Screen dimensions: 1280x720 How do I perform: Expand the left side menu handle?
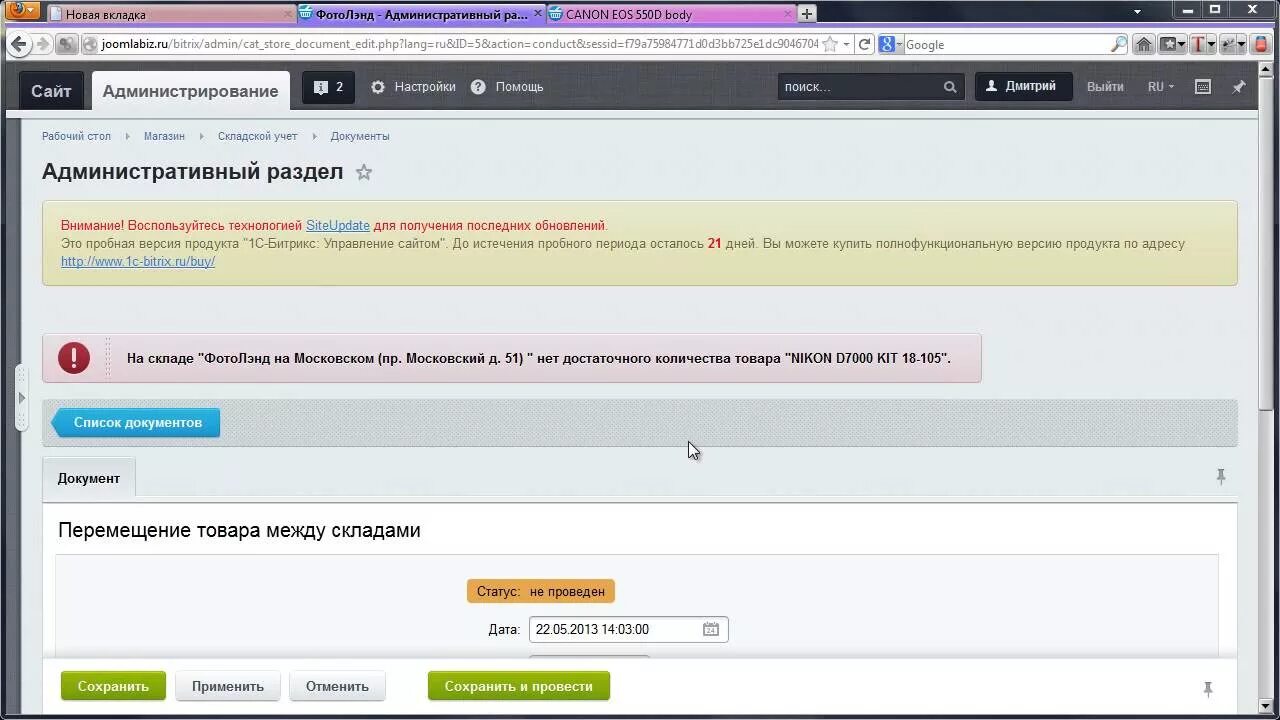(21, 398)
